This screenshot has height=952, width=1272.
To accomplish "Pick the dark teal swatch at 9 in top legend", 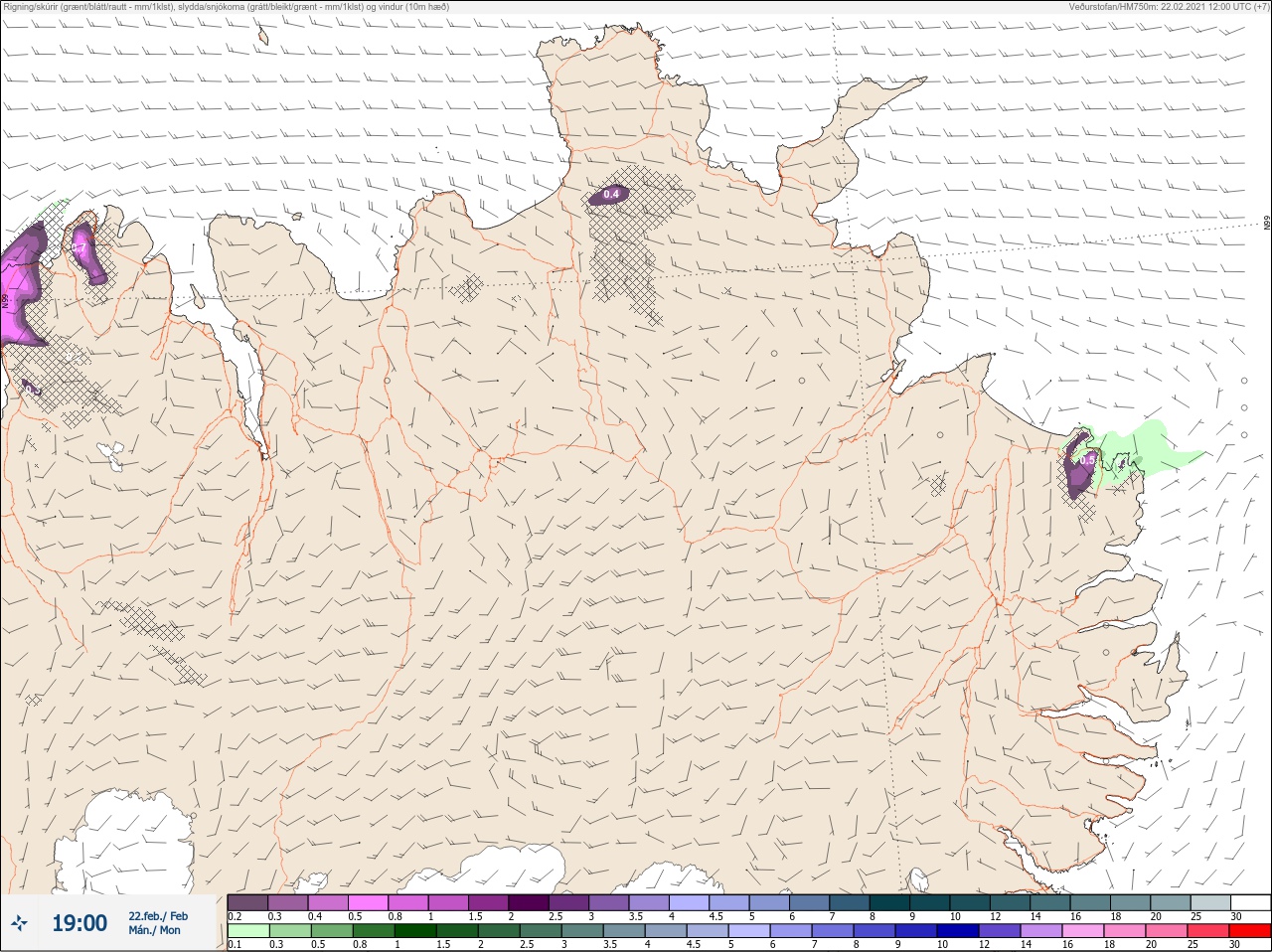I will tap(929, 902).
